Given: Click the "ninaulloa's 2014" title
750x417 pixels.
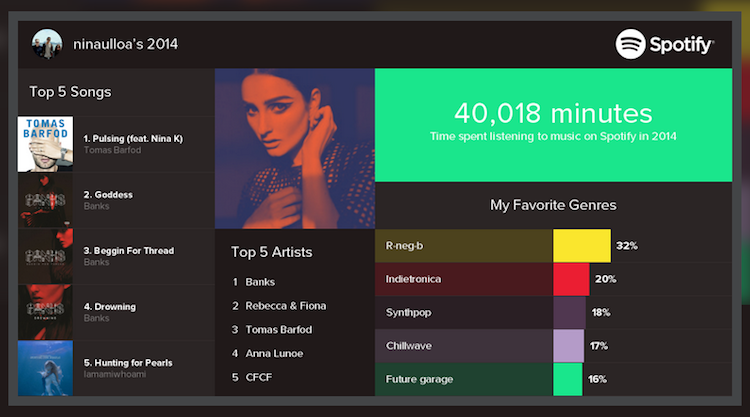Looking at the screenshot, I should pyautogui.click(x=125, y=44).
